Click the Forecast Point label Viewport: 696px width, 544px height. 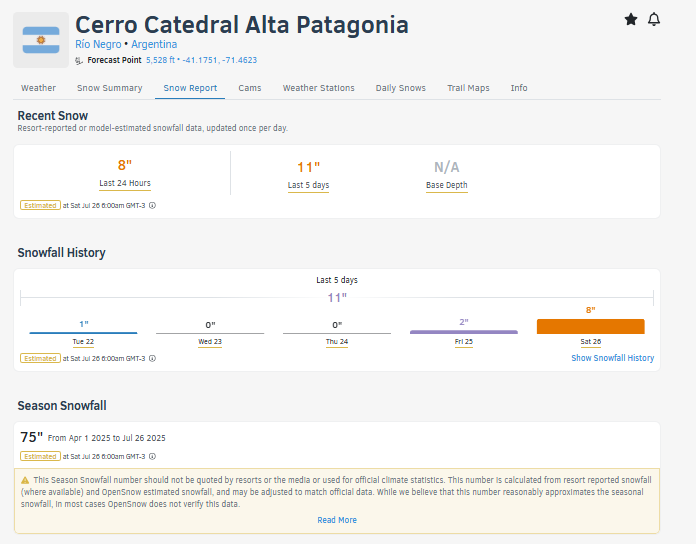point(114,60)
